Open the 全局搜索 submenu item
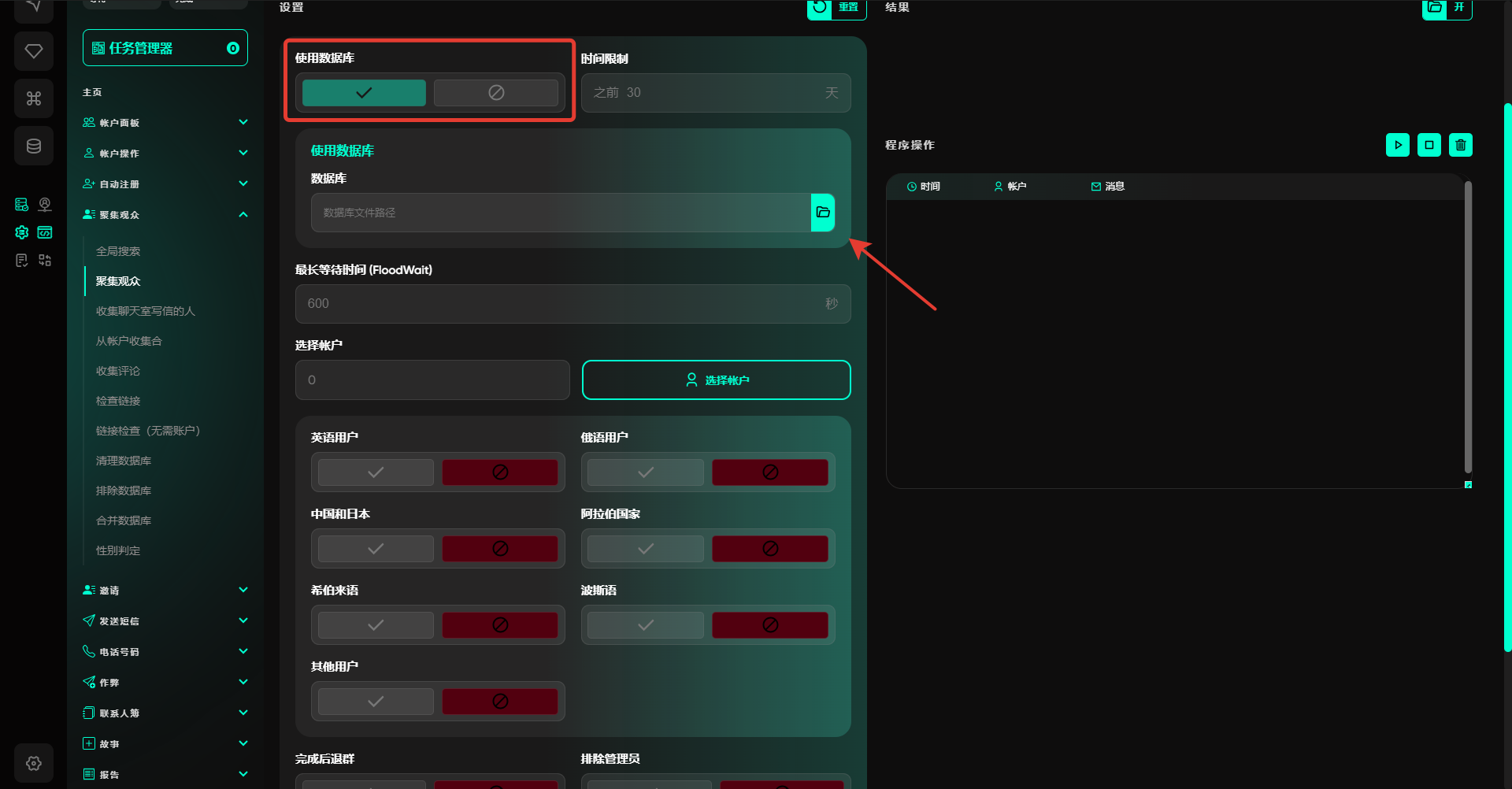 [x=118, y=251]
